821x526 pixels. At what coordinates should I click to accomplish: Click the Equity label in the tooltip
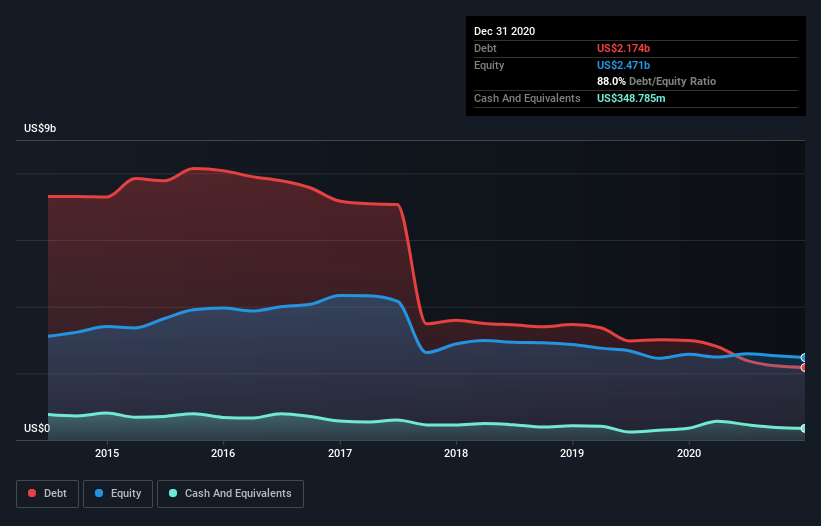point(489,65)
